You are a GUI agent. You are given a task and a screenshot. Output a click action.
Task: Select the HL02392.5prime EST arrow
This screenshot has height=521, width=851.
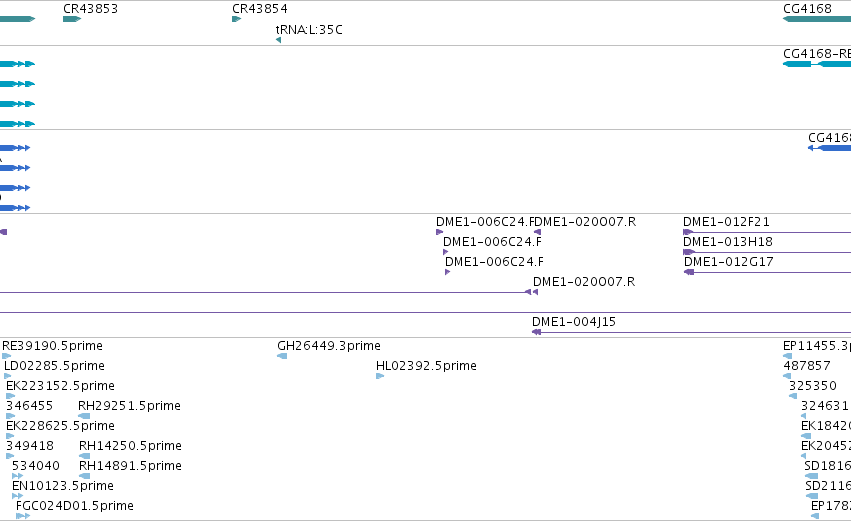tap(380, 376)
